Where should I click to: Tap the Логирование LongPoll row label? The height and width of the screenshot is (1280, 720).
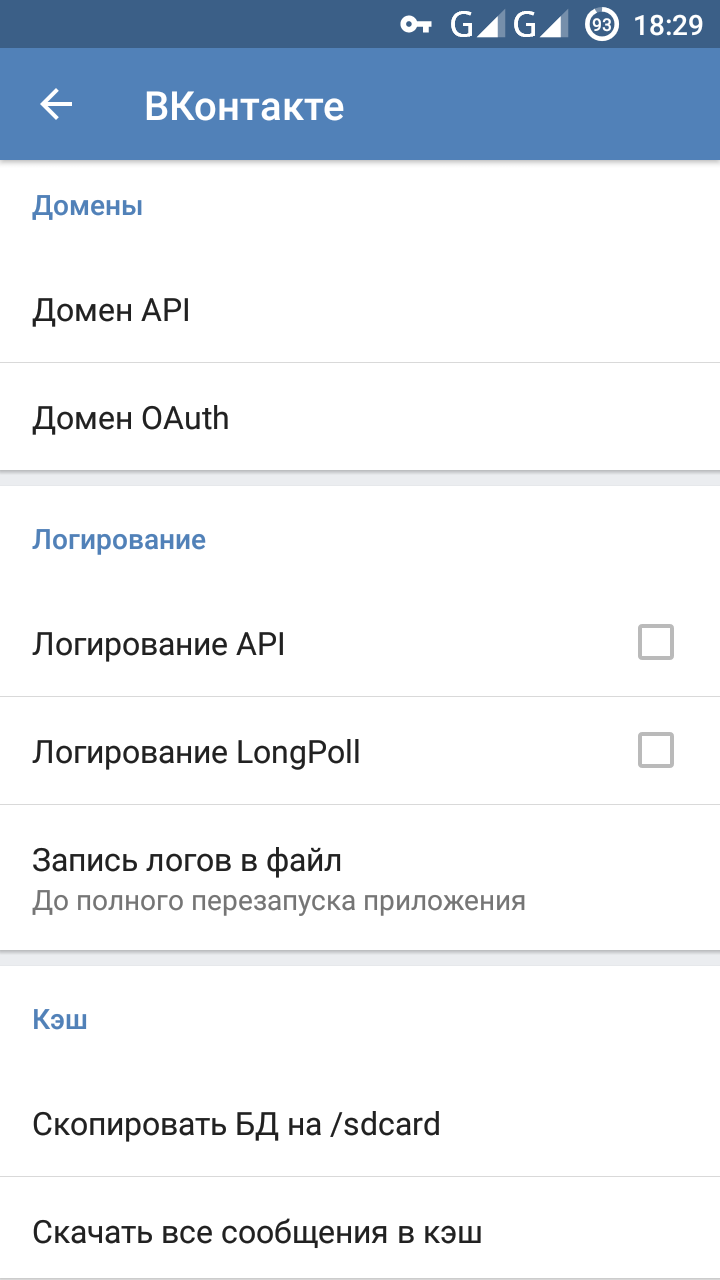pos(196,752)
